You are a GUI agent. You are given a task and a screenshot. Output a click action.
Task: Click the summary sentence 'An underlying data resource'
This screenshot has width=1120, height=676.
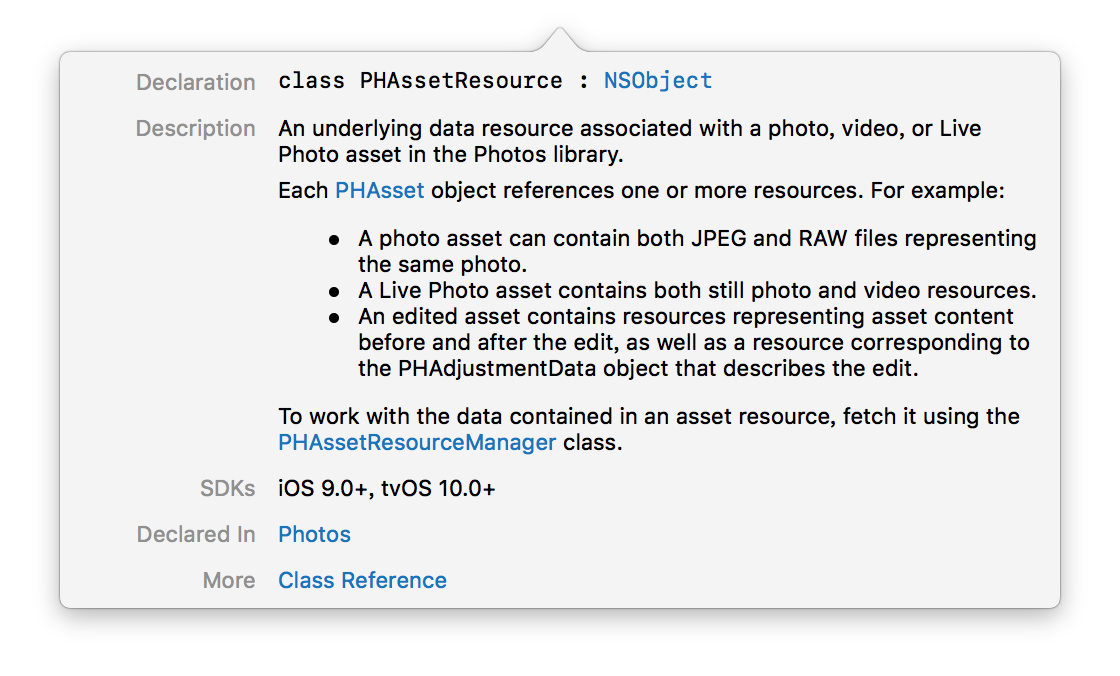(629, 141)
